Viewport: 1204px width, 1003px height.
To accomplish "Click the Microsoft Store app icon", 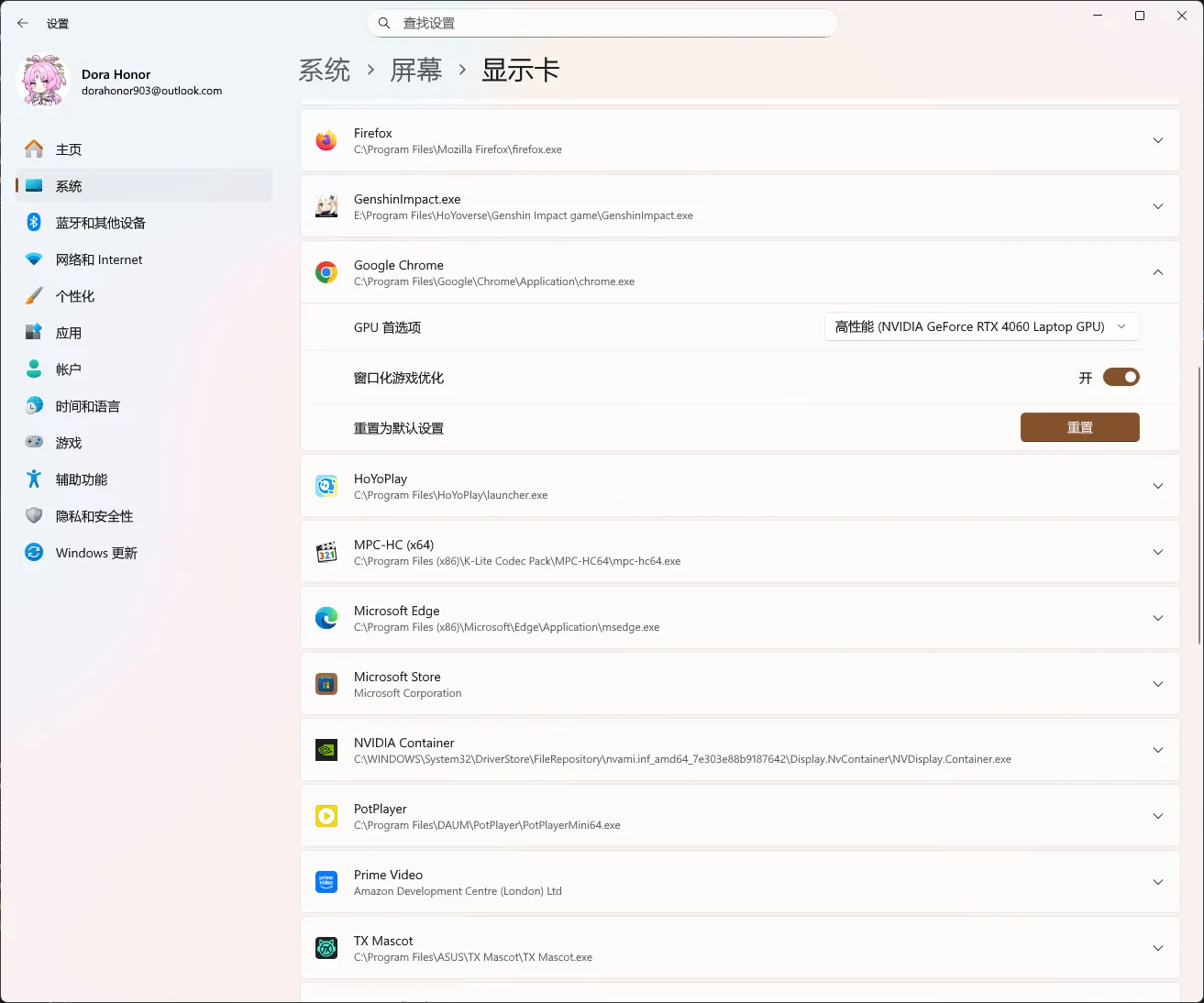I will click(326, 684).
